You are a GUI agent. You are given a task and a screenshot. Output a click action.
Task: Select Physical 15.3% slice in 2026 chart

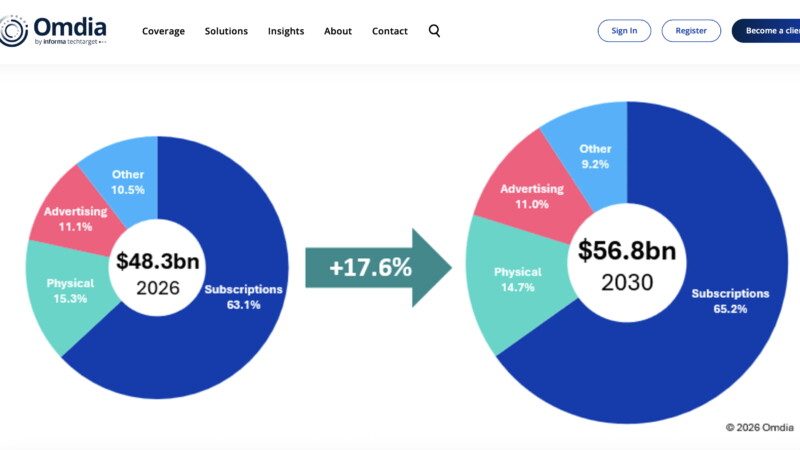[70, 290]
